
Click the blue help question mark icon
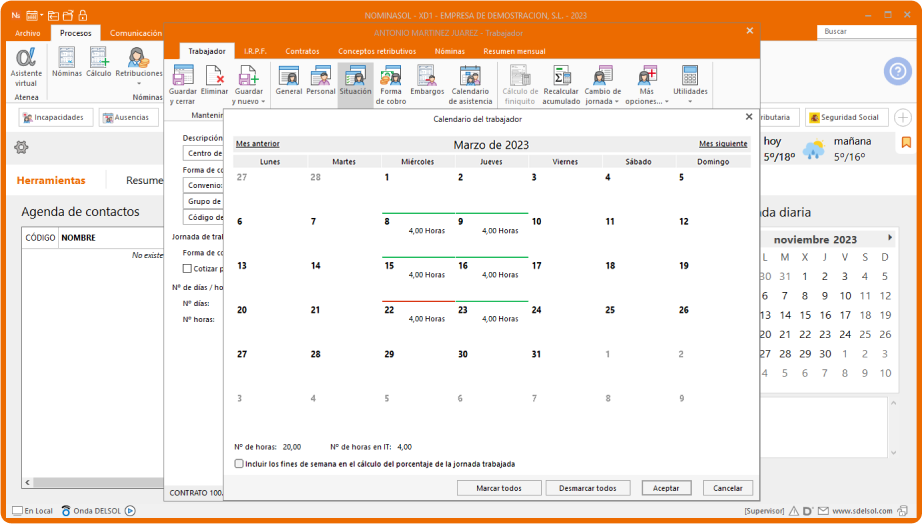(897, 72)
